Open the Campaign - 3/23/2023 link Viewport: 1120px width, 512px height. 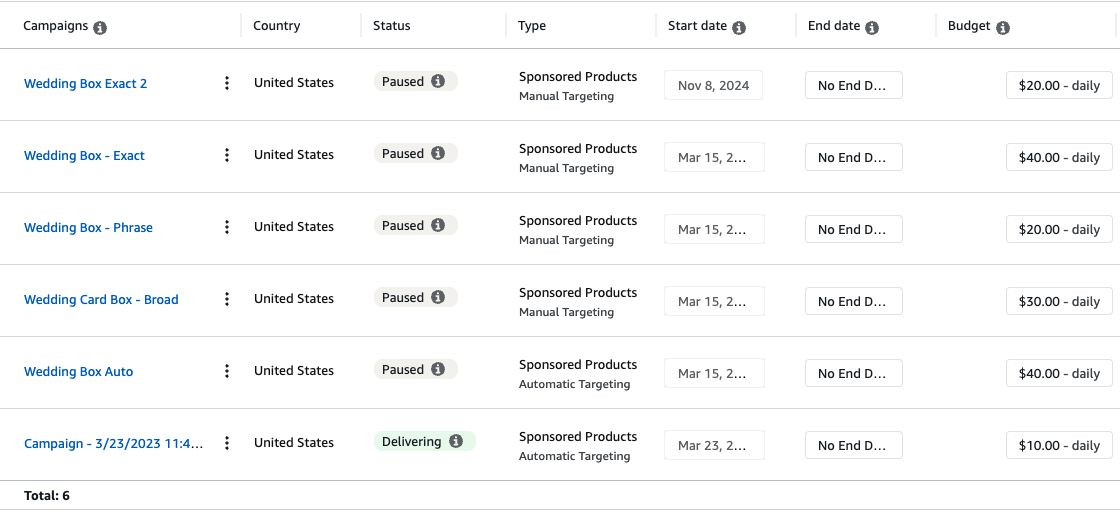click(113, 444)
